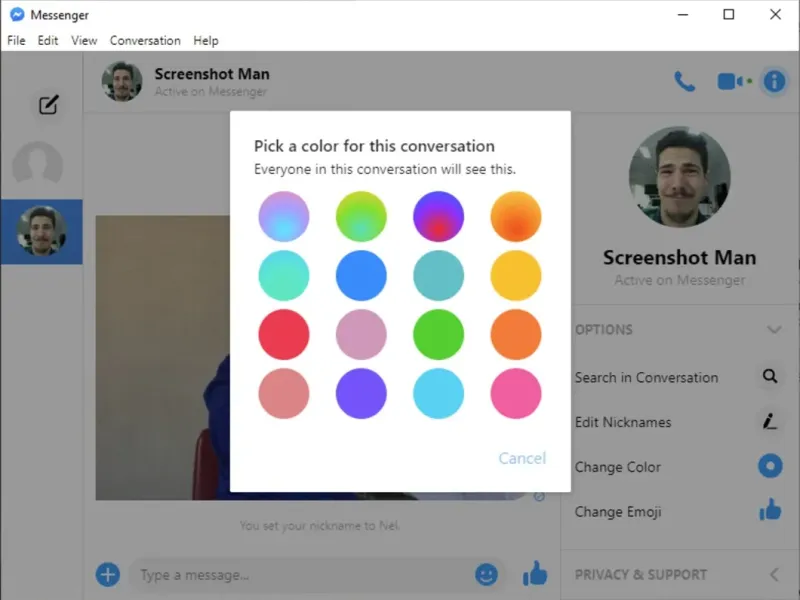The height and width of the screenshot is (600, 800).
Task: Pick the green gradient swatch
Action: (x=361, y=216)
